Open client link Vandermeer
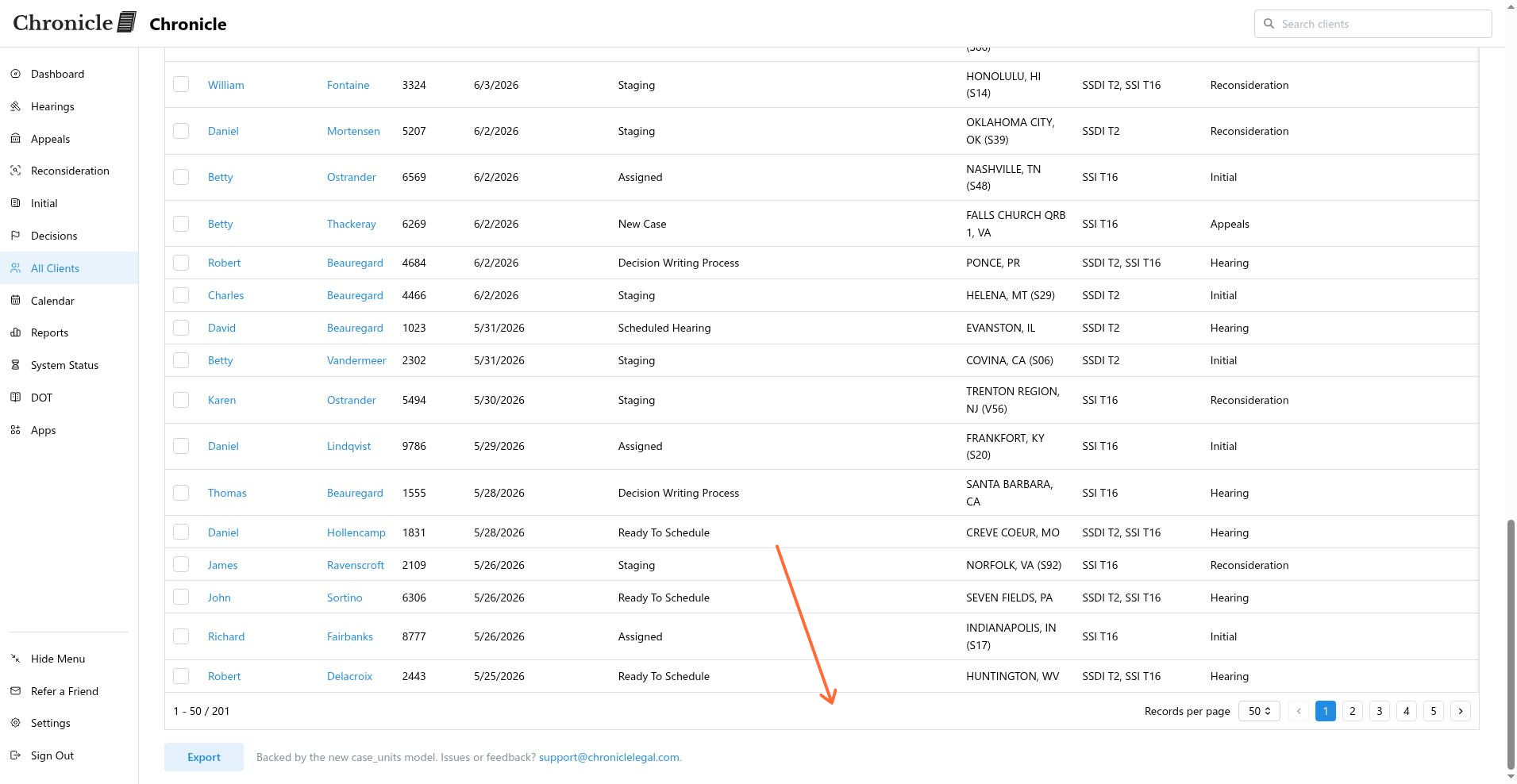 356,360
